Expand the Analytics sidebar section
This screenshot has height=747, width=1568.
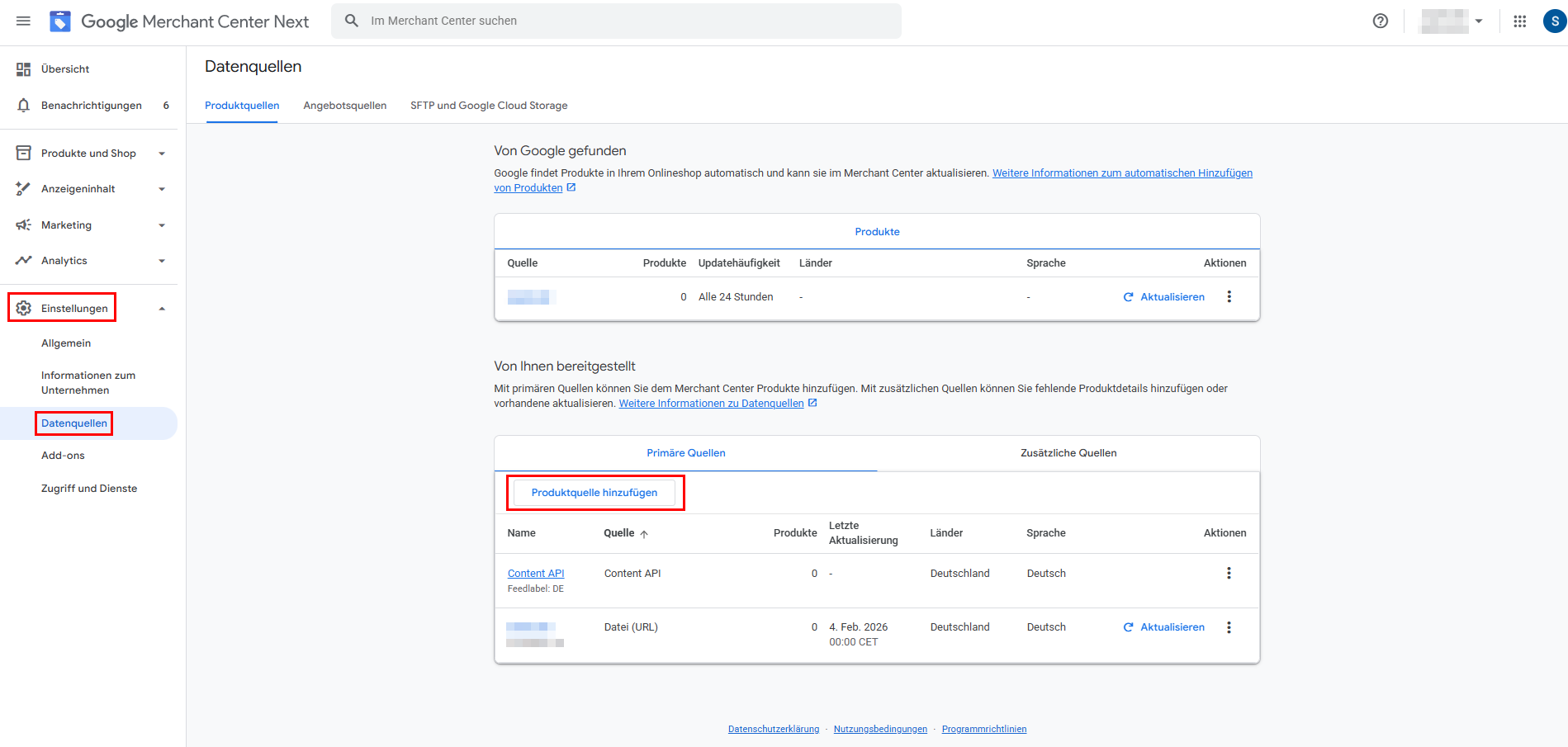162,261
